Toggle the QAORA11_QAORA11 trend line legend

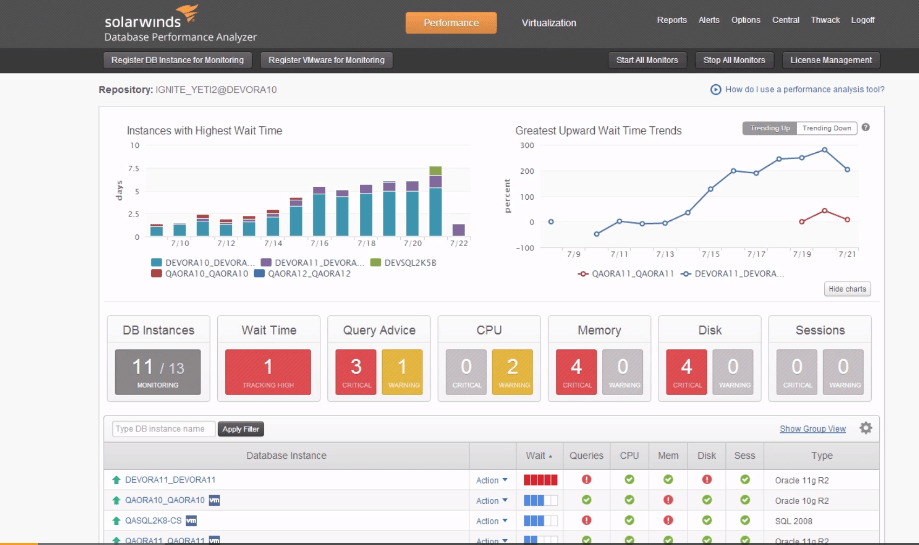[625, 273]
